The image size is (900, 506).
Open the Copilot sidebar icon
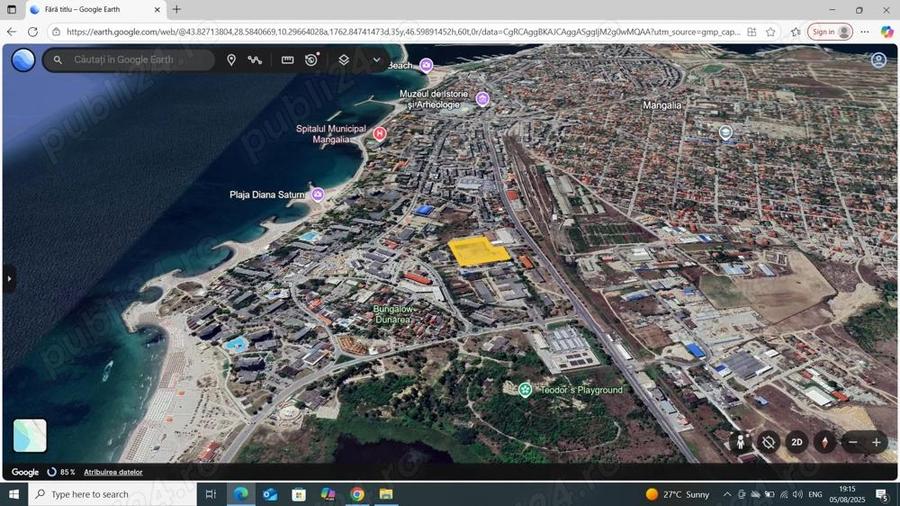click(887, 32)
